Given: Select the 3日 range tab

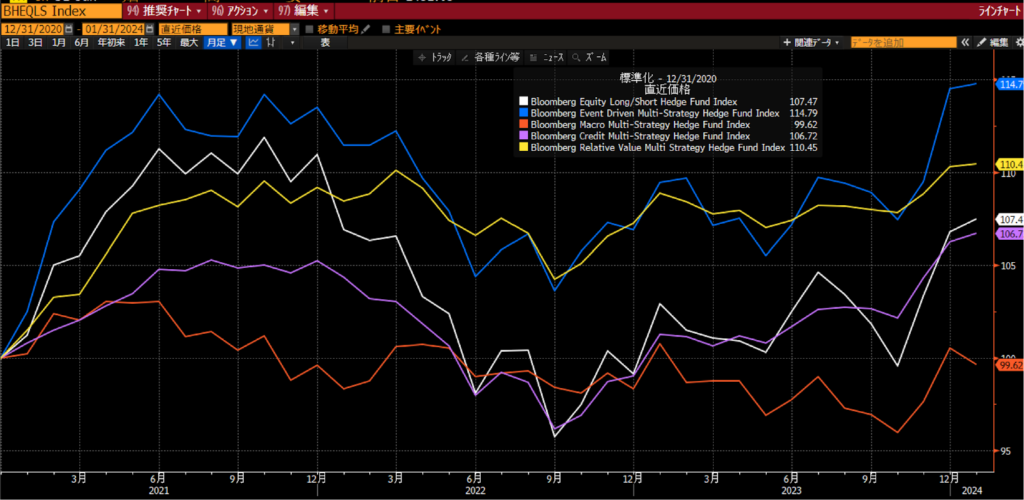Looking at the screenshot, I should 35,42.
